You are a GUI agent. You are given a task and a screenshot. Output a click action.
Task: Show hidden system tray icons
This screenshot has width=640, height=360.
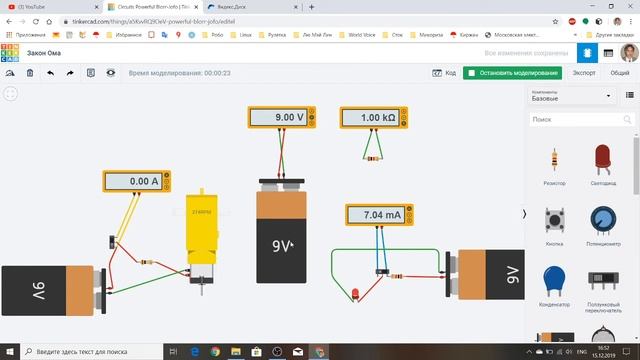529,351
